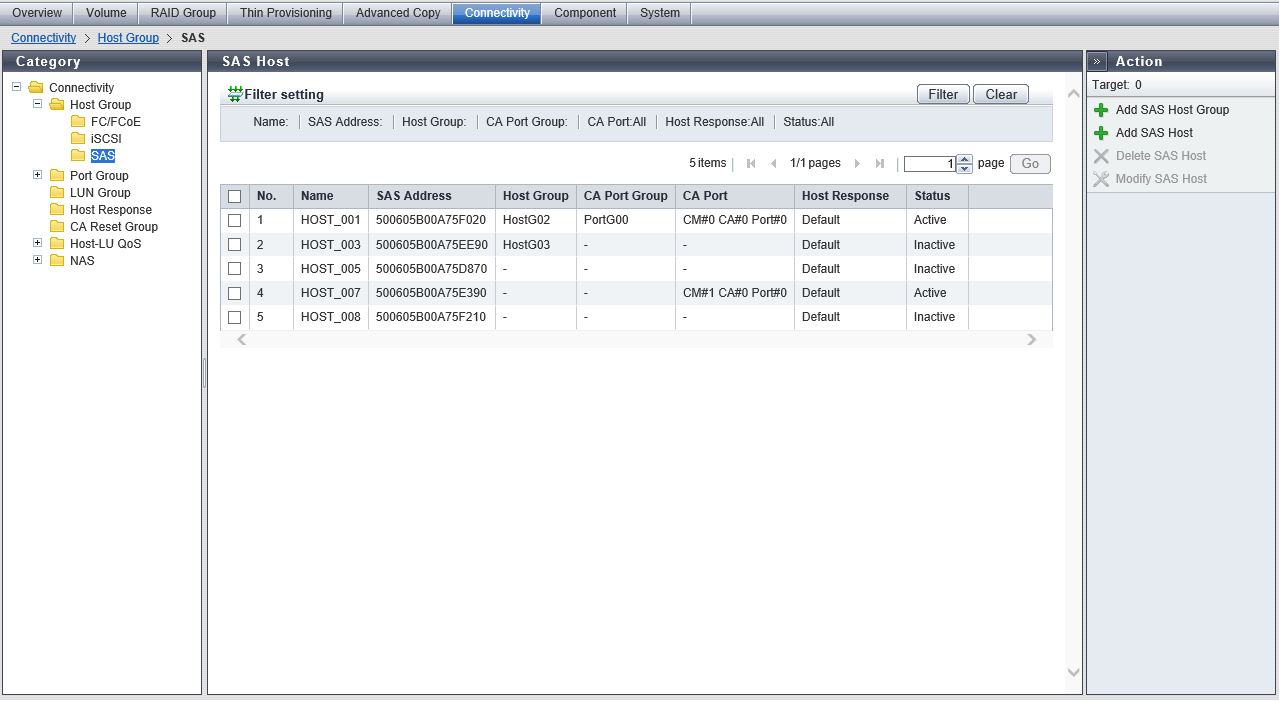
Task: Toggle the select-all checkbox in table header
Action: (235, 197)
